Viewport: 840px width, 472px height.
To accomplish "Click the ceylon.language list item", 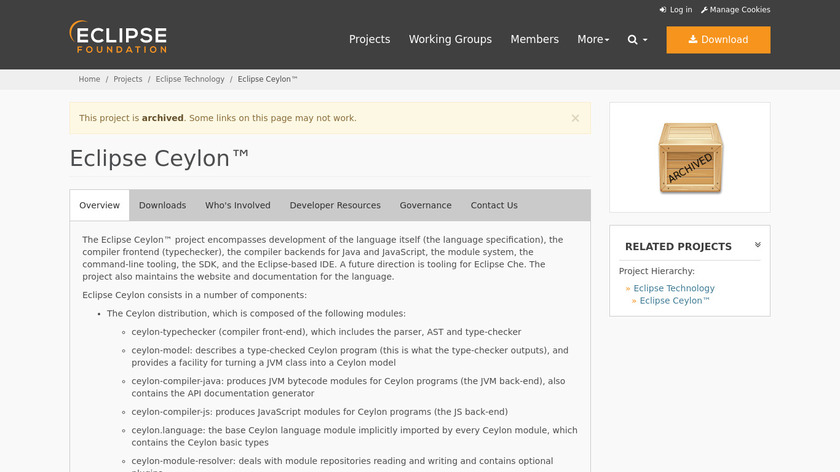I will click(x=354, y=436).
